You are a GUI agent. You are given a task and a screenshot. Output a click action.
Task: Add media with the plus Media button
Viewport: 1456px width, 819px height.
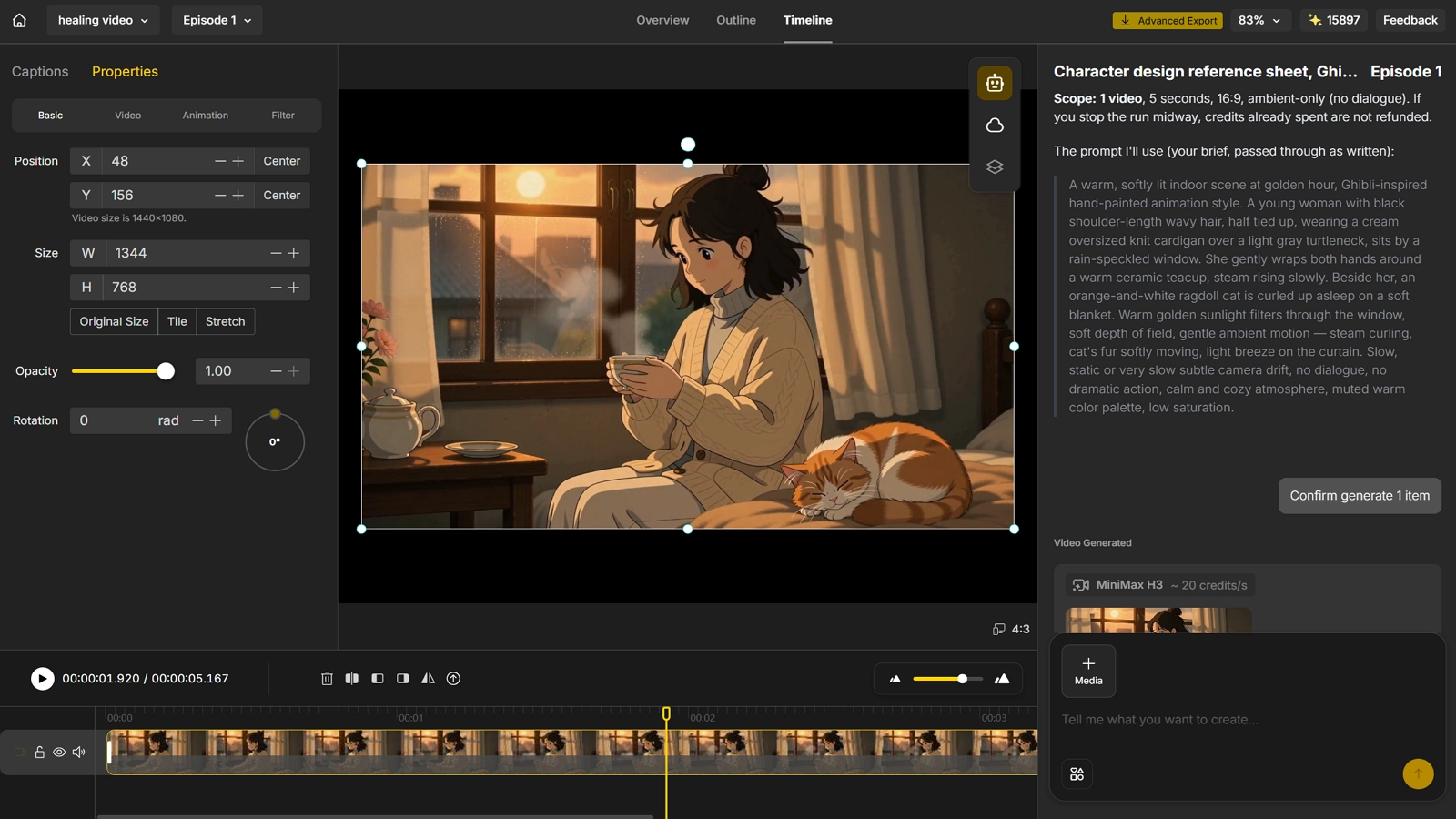point(1088,672)
